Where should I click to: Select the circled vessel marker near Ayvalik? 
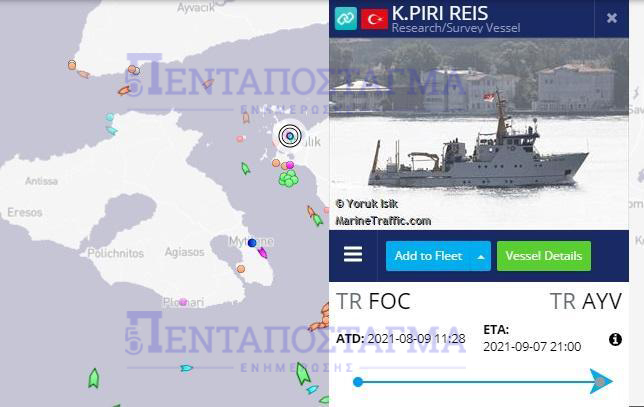tap(290, 136)
